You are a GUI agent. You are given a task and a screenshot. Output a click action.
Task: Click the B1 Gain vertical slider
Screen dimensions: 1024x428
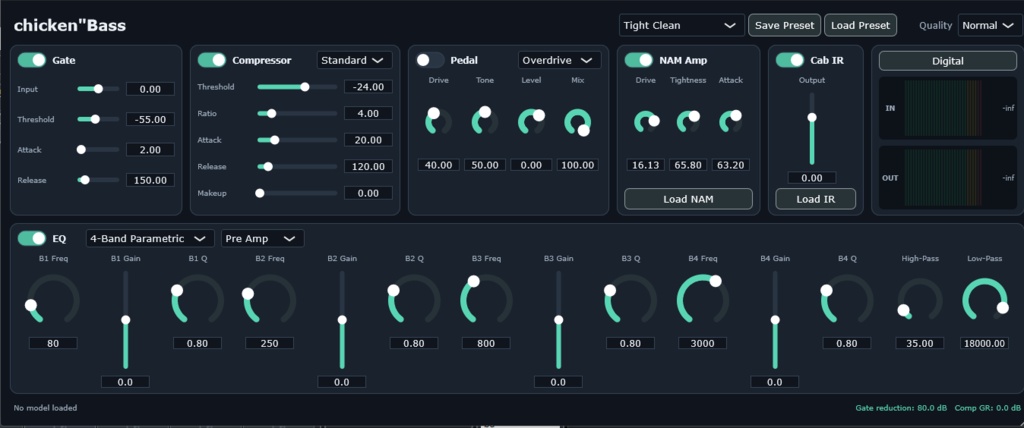[x=125, y=320]
